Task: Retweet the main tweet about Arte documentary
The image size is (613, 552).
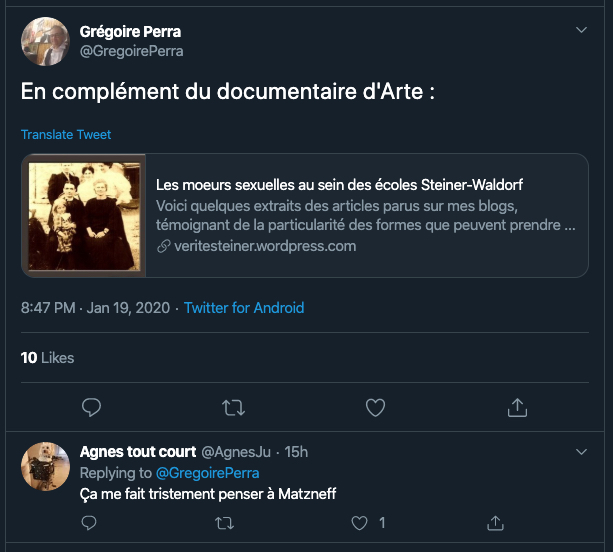Action: [233, 407]
